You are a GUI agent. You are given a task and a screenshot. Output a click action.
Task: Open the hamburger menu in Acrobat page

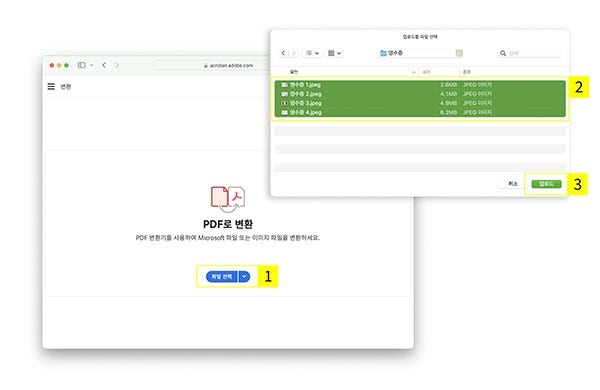point(51,86)
